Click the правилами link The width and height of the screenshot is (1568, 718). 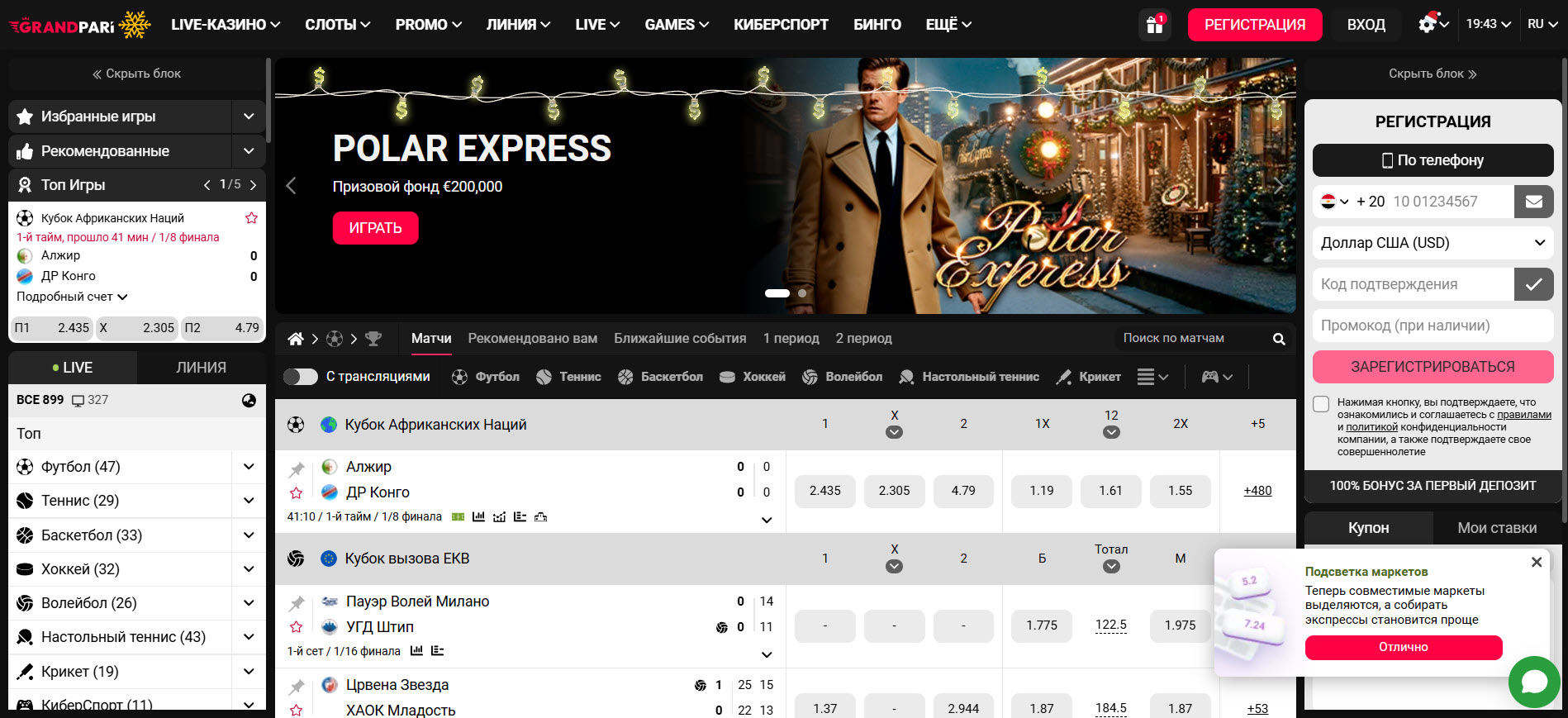(1524, 415)
